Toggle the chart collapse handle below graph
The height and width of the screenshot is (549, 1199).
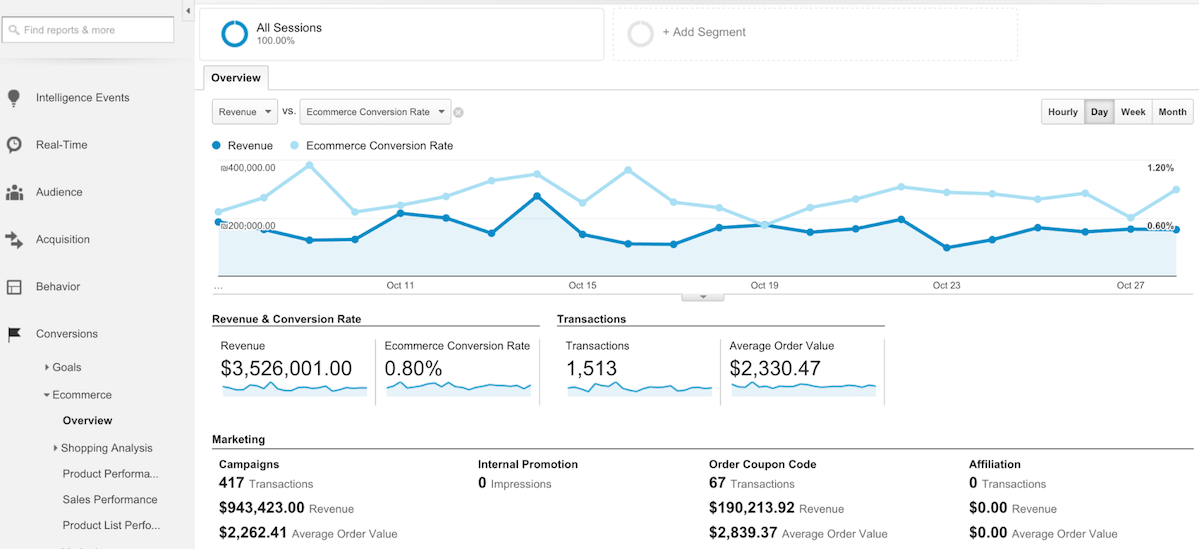[x=702, y=297]
